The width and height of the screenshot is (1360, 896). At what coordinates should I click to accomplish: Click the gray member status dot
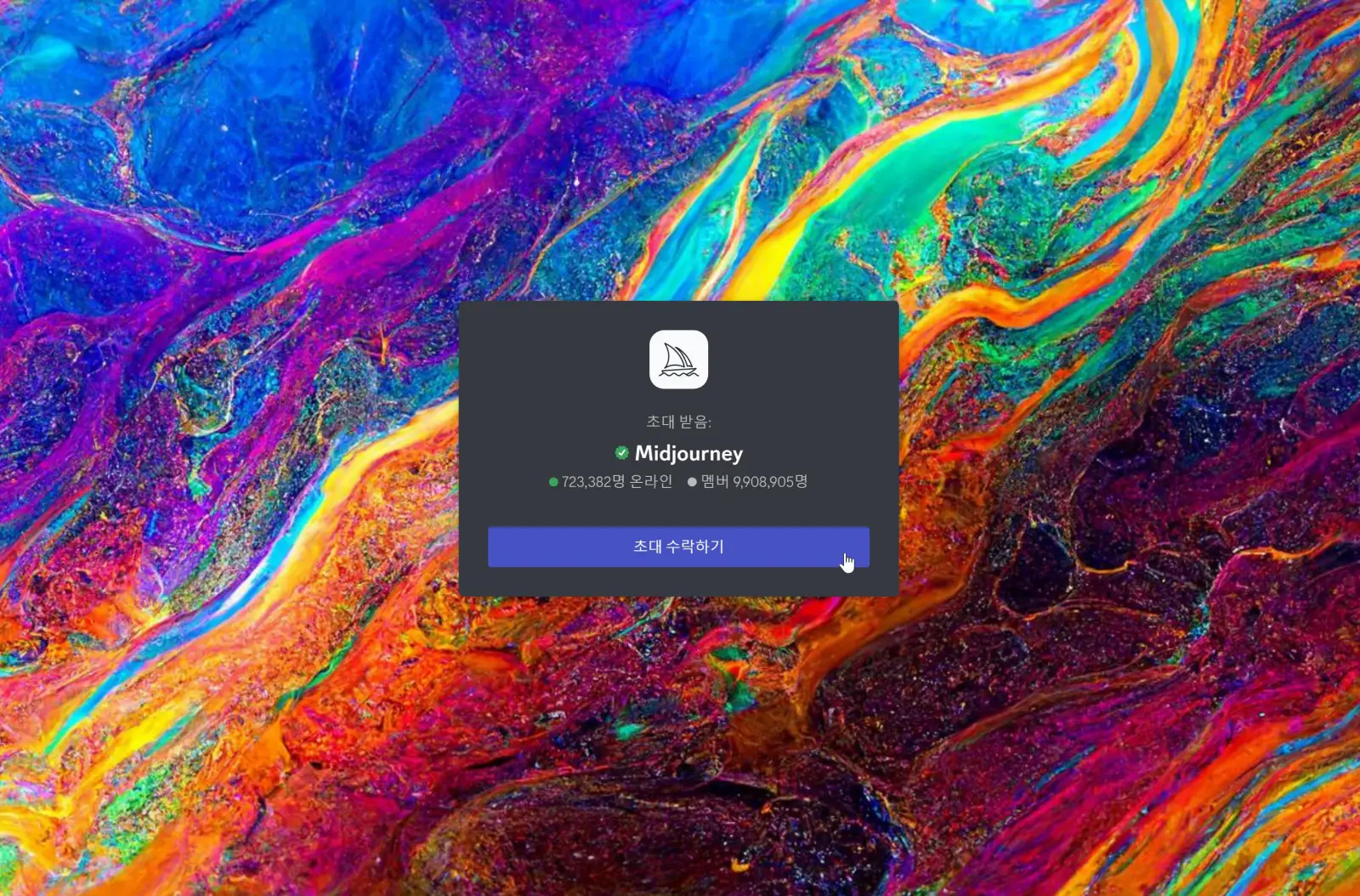click(x=692, y=482)
